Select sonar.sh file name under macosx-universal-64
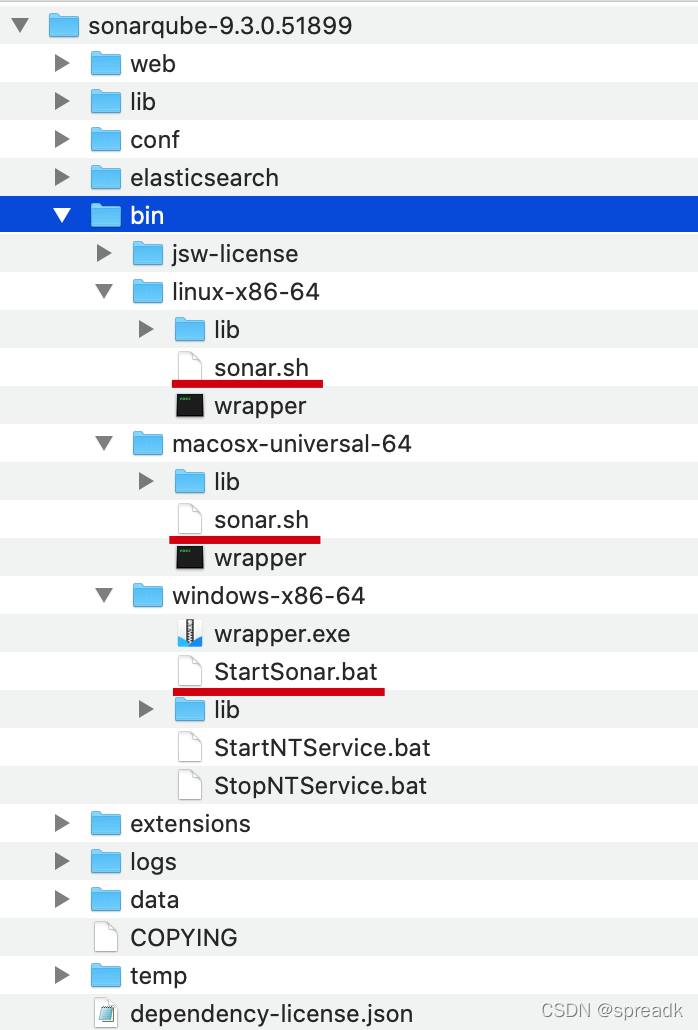 pos(261,520)
